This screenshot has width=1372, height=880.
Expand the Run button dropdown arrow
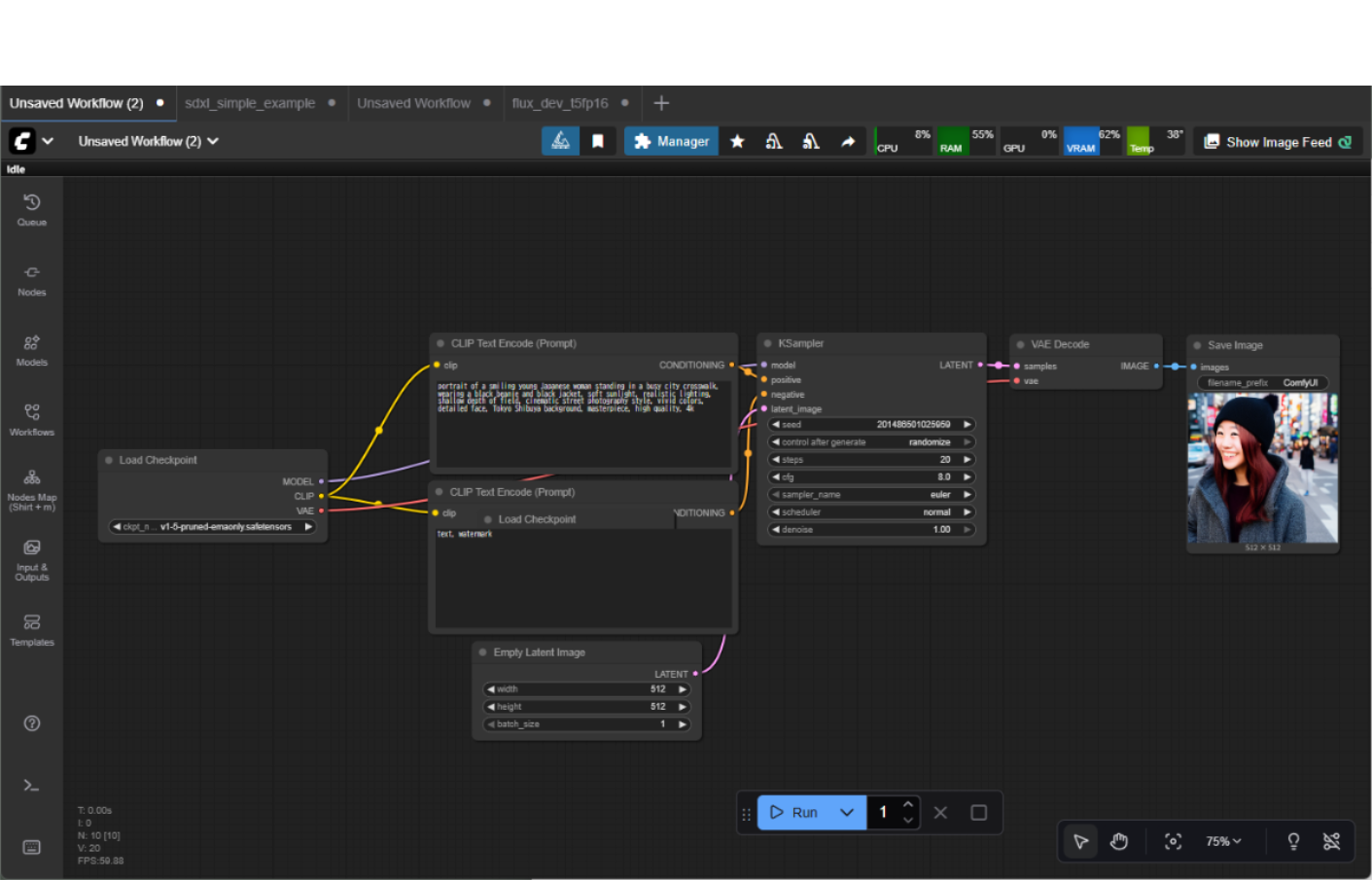847,813
